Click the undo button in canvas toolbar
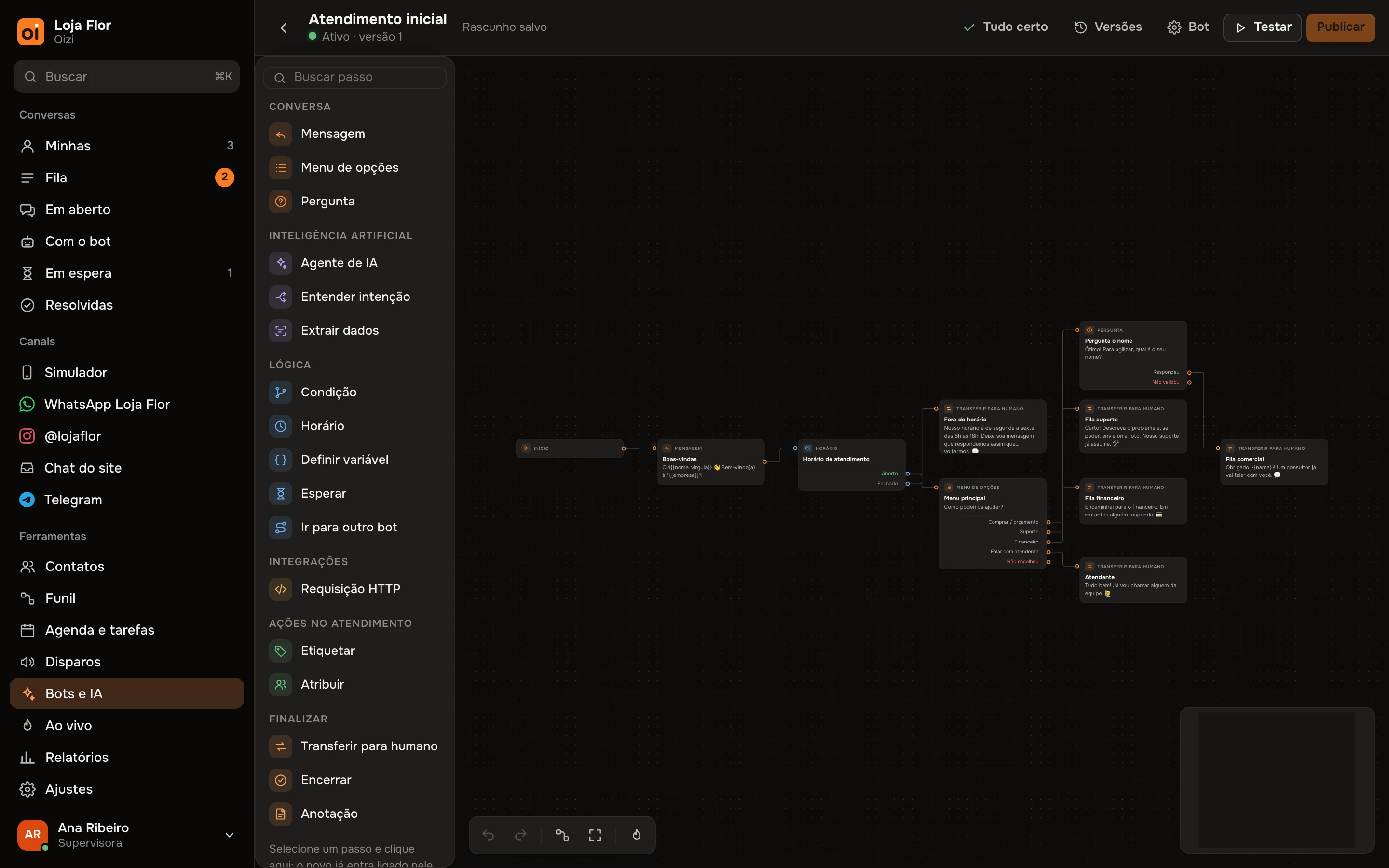 tap(489, 835)
